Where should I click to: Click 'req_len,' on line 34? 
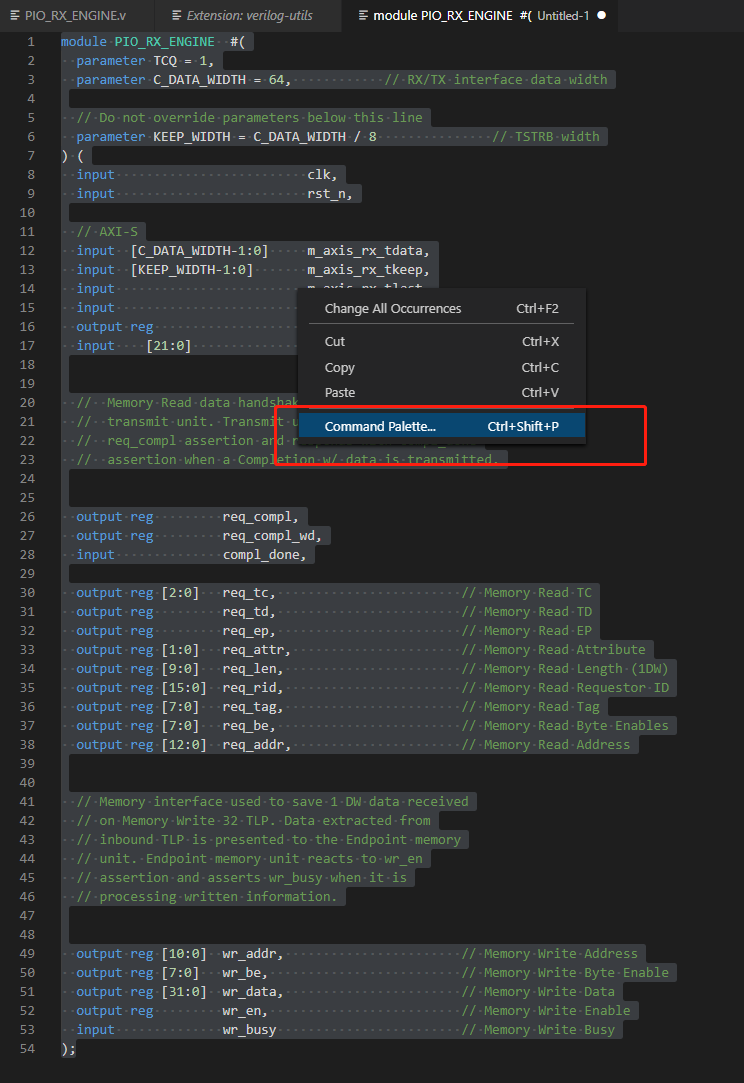coord(253,669)
